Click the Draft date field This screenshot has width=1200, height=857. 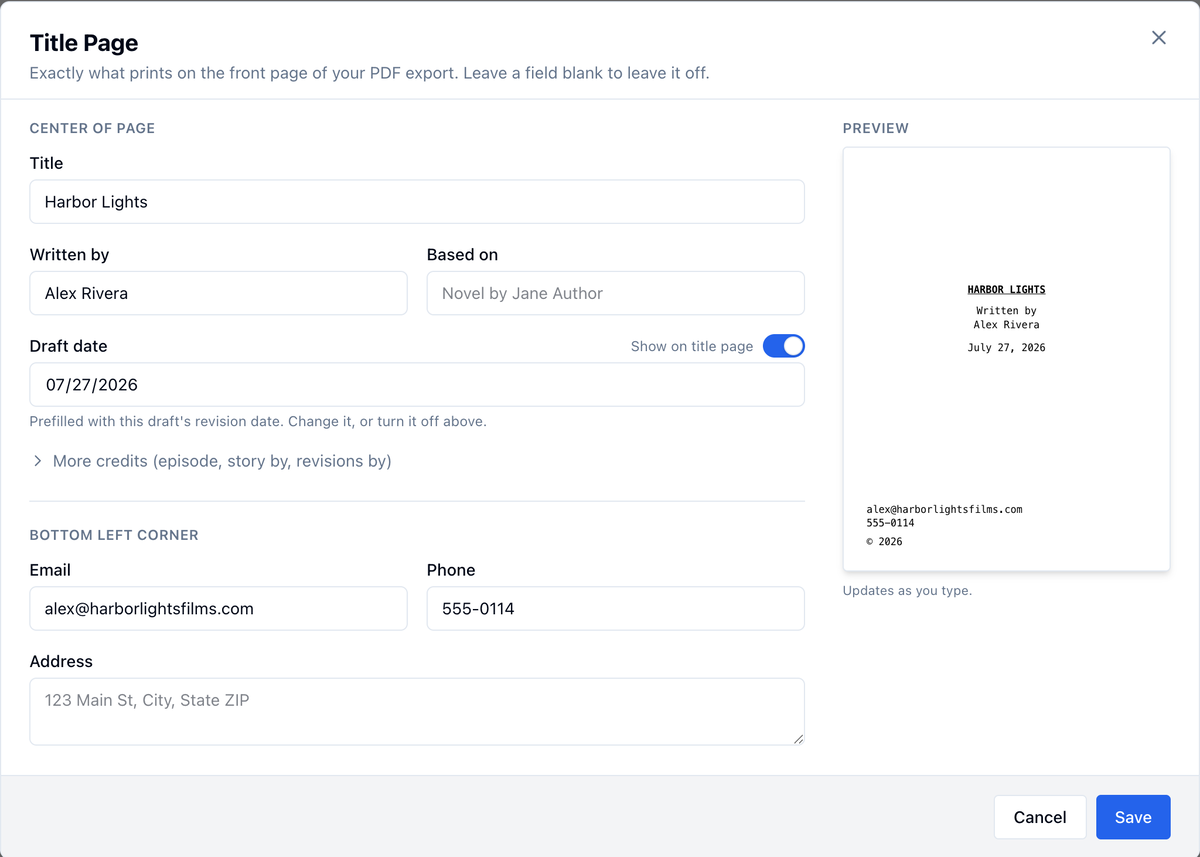click(x=417, y=385)
